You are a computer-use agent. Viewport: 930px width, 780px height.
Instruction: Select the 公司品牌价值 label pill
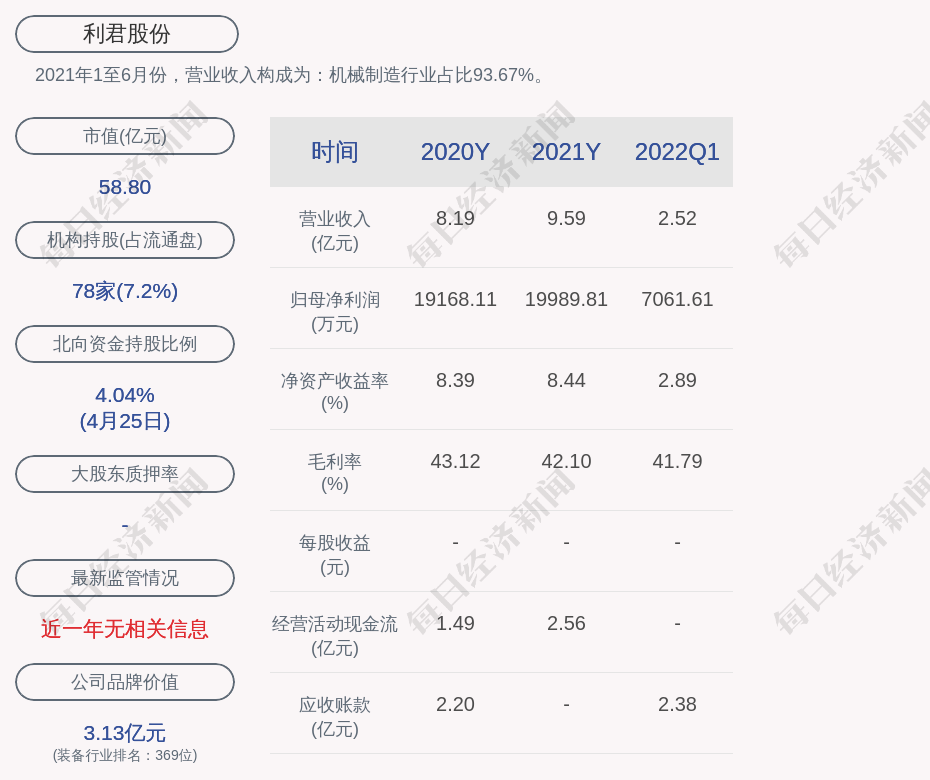coord(125,682)
